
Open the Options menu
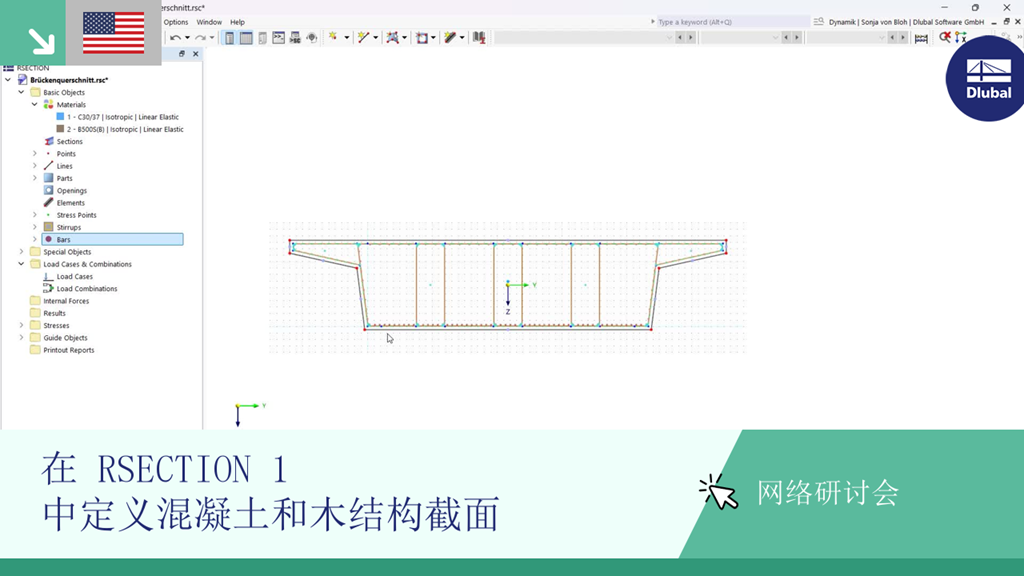click(176, 22)
